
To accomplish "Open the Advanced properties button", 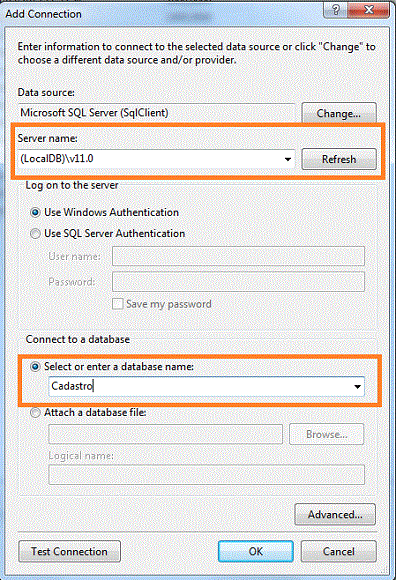I will [x=335, y=514].
